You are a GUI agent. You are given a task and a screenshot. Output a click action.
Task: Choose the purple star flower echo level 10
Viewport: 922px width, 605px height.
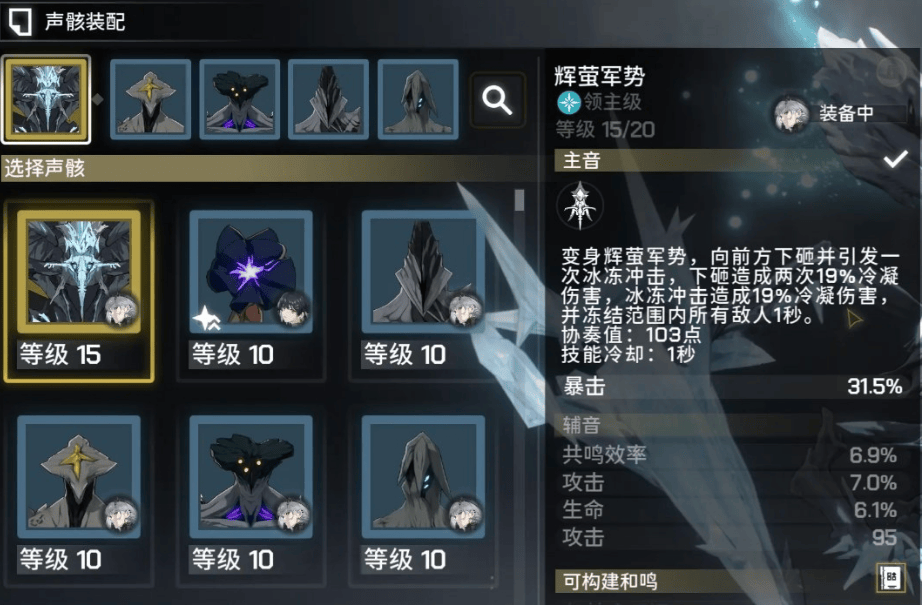(x=251, y=292)
